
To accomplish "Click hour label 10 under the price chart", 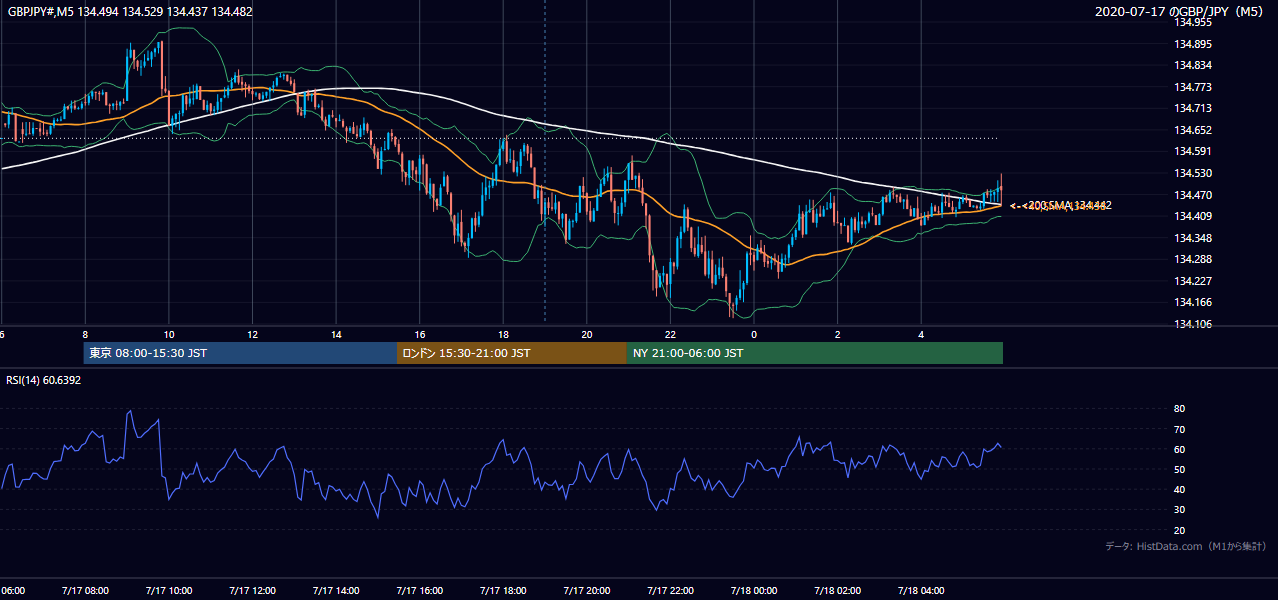I will (169, 335).
